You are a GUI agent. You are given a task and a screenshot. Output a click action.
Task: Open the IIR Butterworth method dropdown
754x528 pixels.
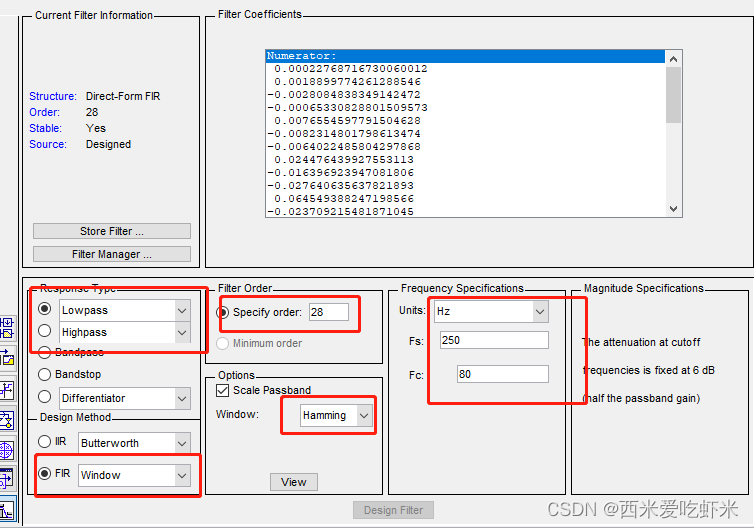click(182, 443)
